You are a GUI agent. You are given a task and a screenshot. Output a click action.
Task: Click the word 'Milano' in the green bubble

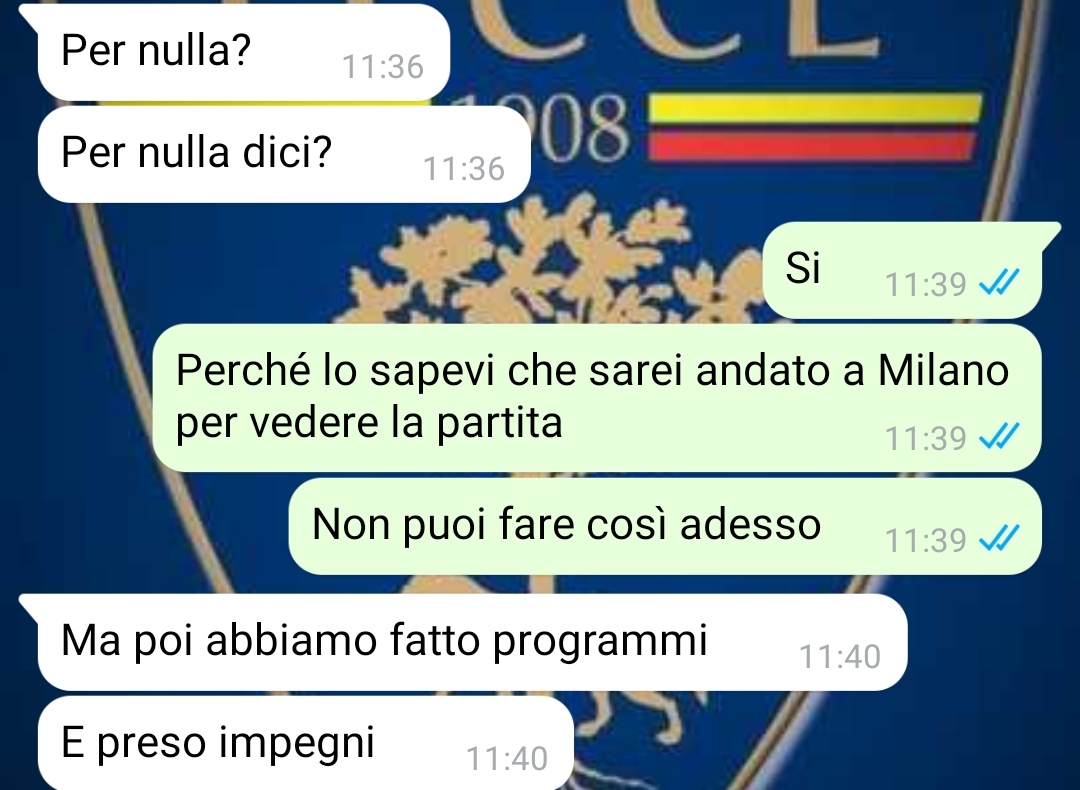pos(943,371)
